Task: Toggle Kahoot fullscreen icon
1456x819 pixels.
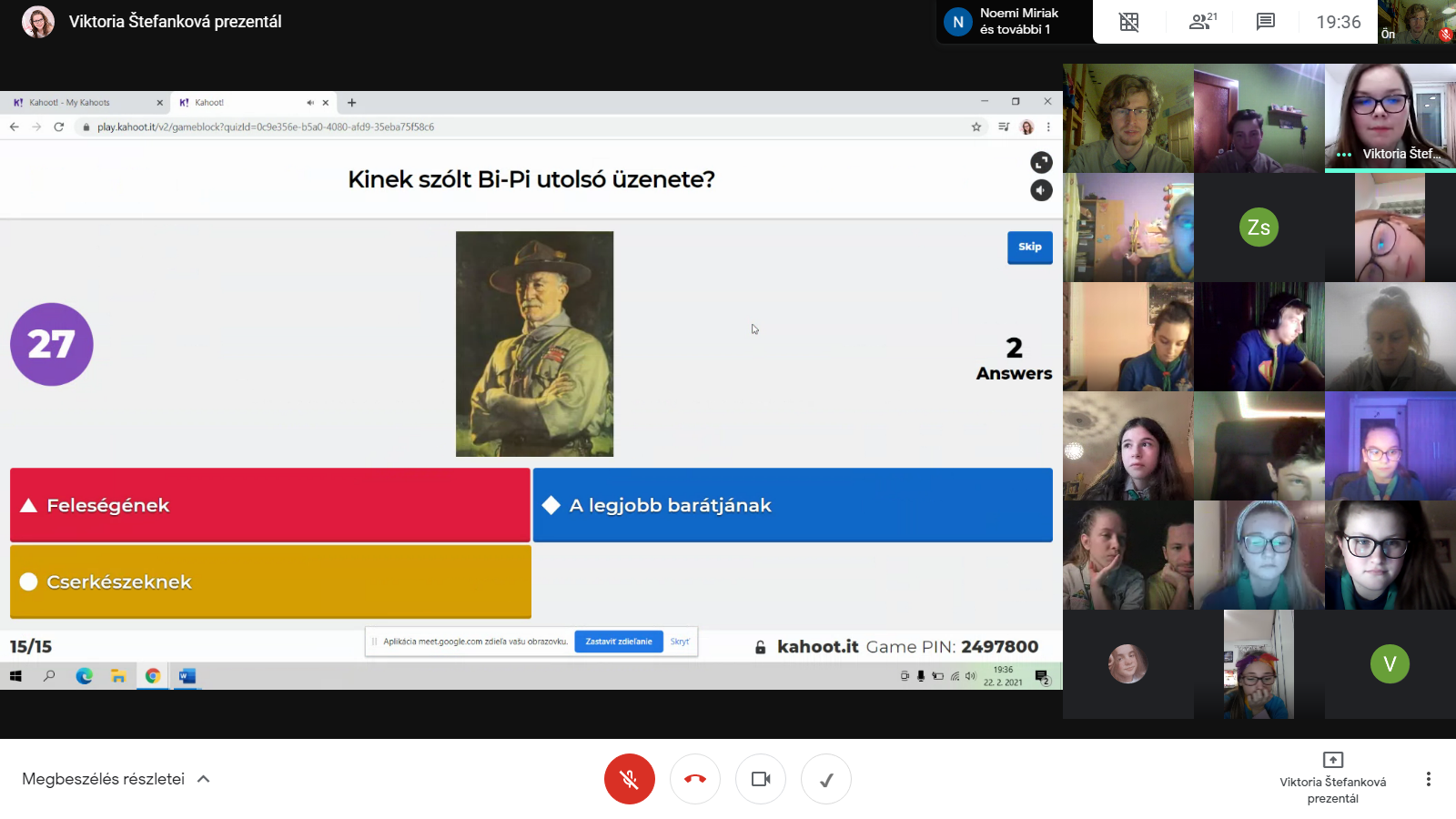Action: coord(1041,162)
